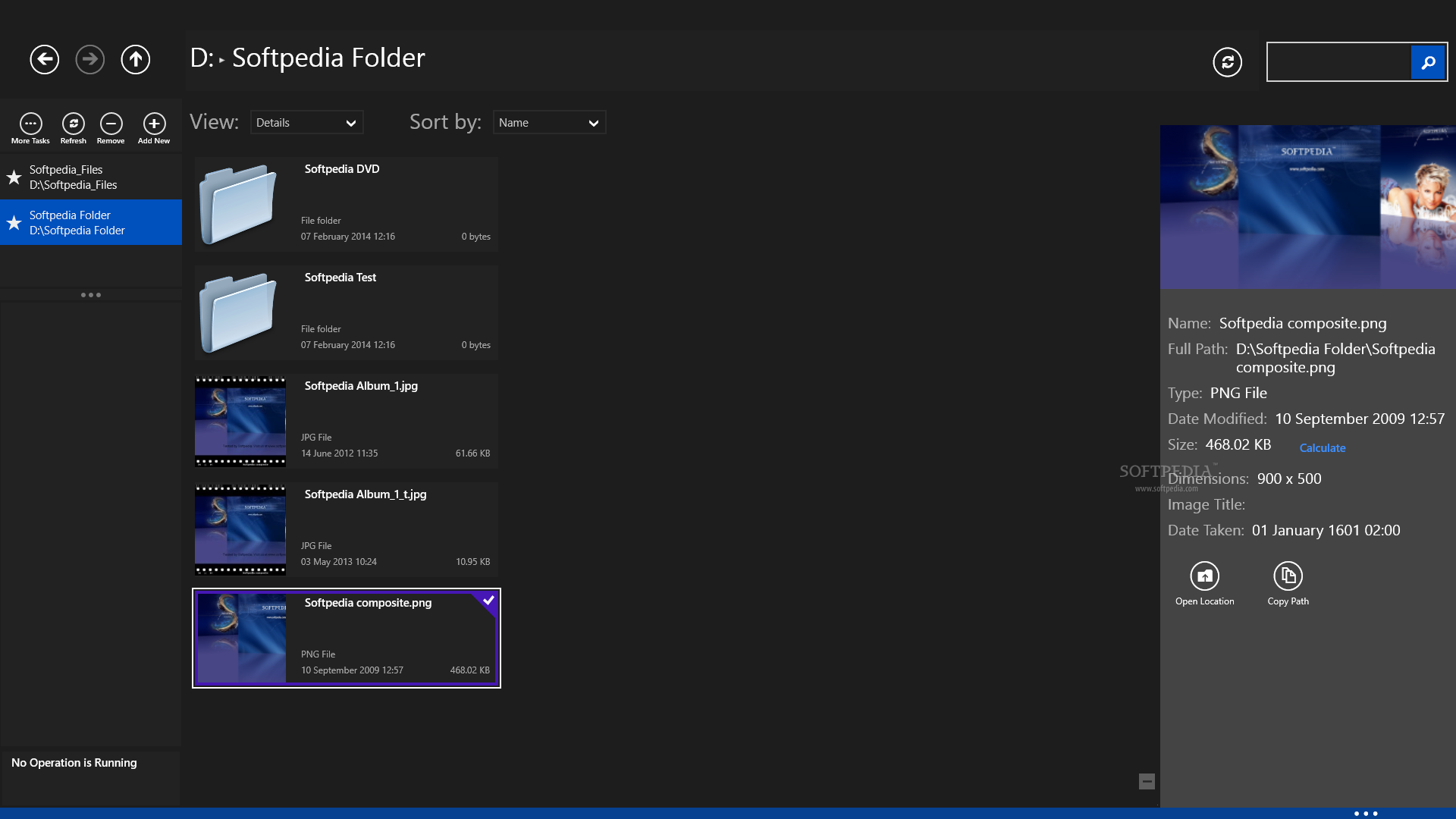This screenshot has height=819, width=1456.
Task: Select Softpedia Folder favorite in sidebar
Action: tap(91, 223)
